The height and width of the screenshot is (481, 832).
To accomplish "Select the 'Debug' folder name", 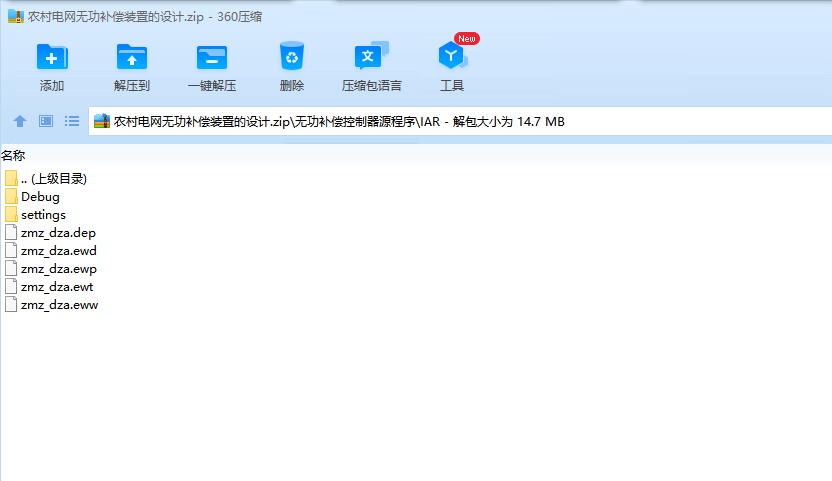I will click(x=40, y=197).
